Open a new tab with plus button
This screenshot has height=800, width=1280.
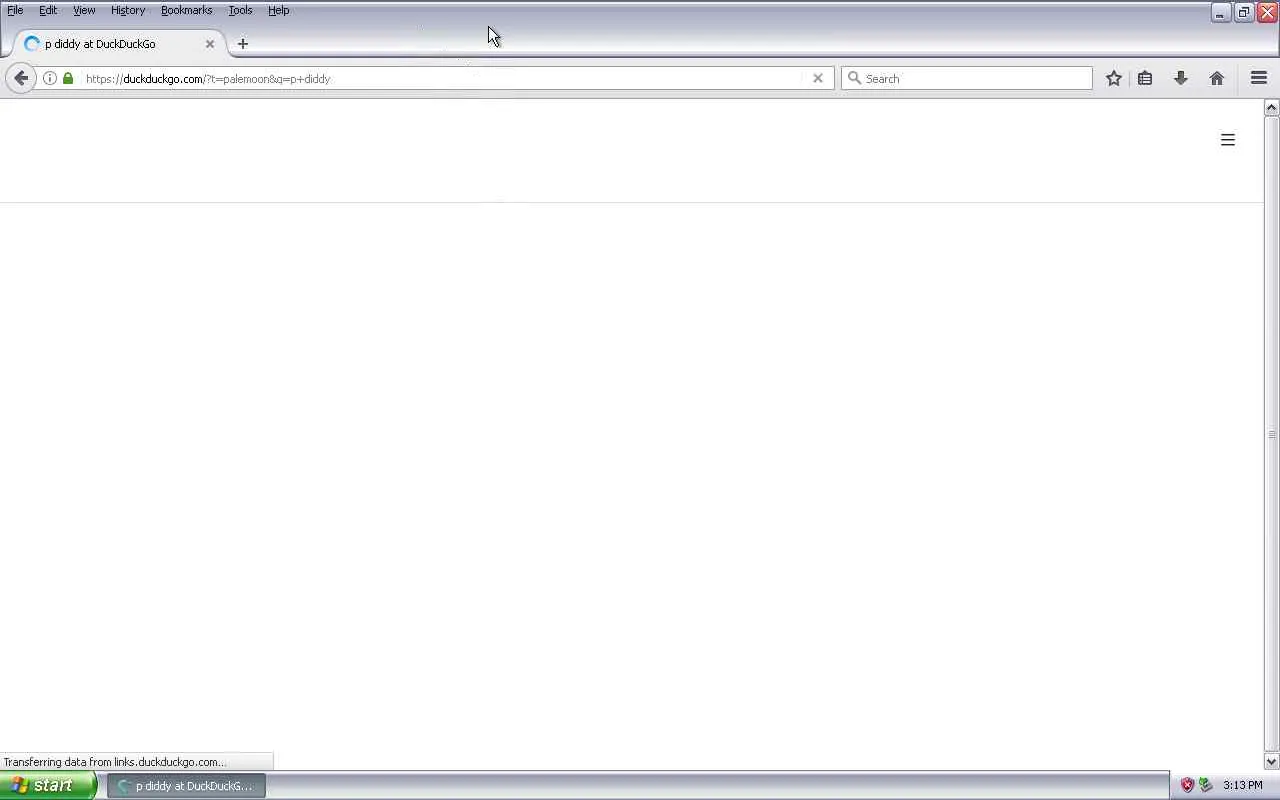[243, 44]
